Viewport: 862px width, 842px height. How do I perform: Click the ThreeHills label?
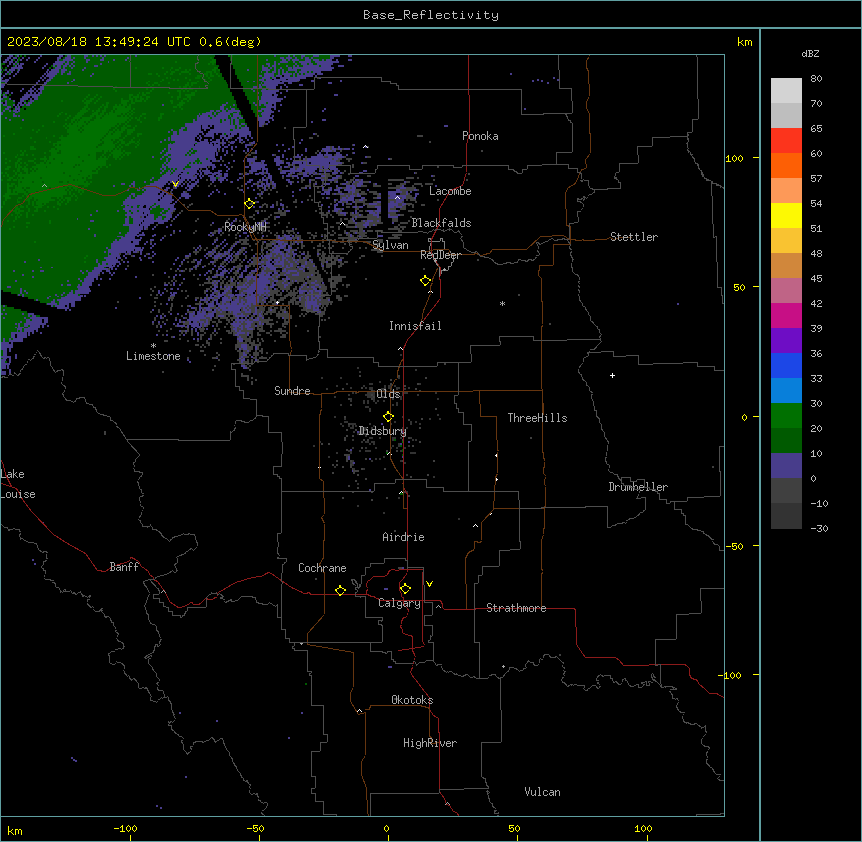click(x=537, y=418)
